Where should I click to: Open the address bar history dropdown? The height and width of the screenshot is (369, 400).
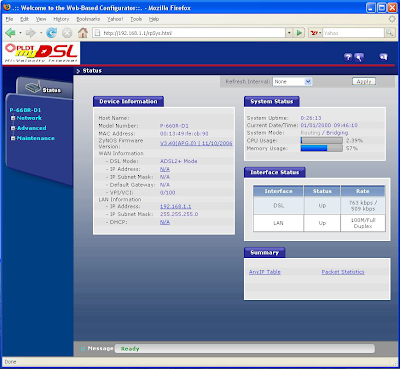(289, 33)
